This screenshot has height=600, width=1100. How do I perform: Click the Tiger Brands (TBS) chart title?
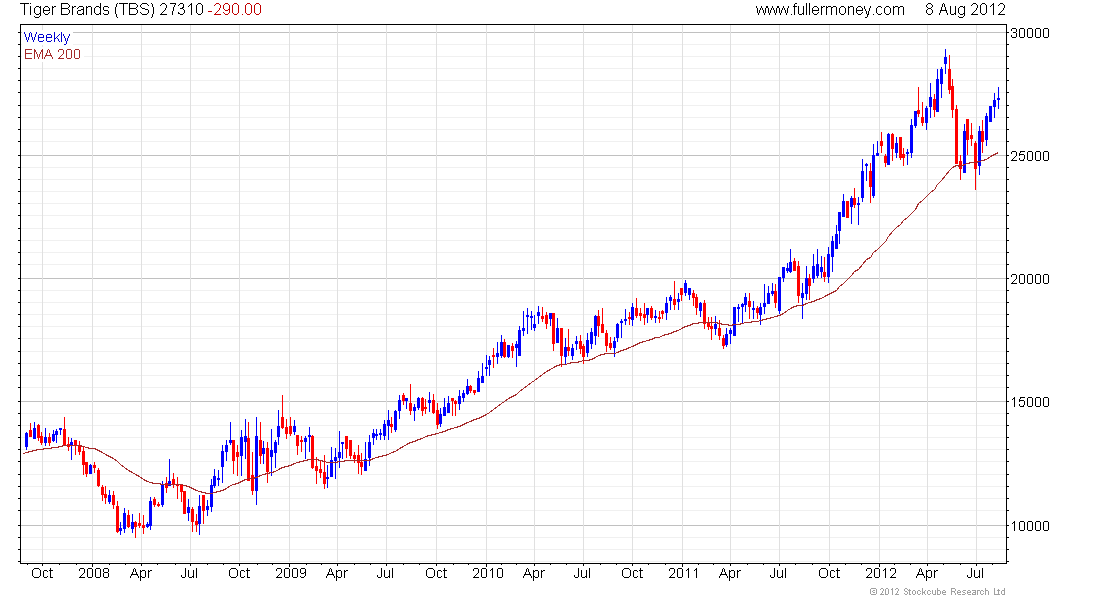pos(87,10)
